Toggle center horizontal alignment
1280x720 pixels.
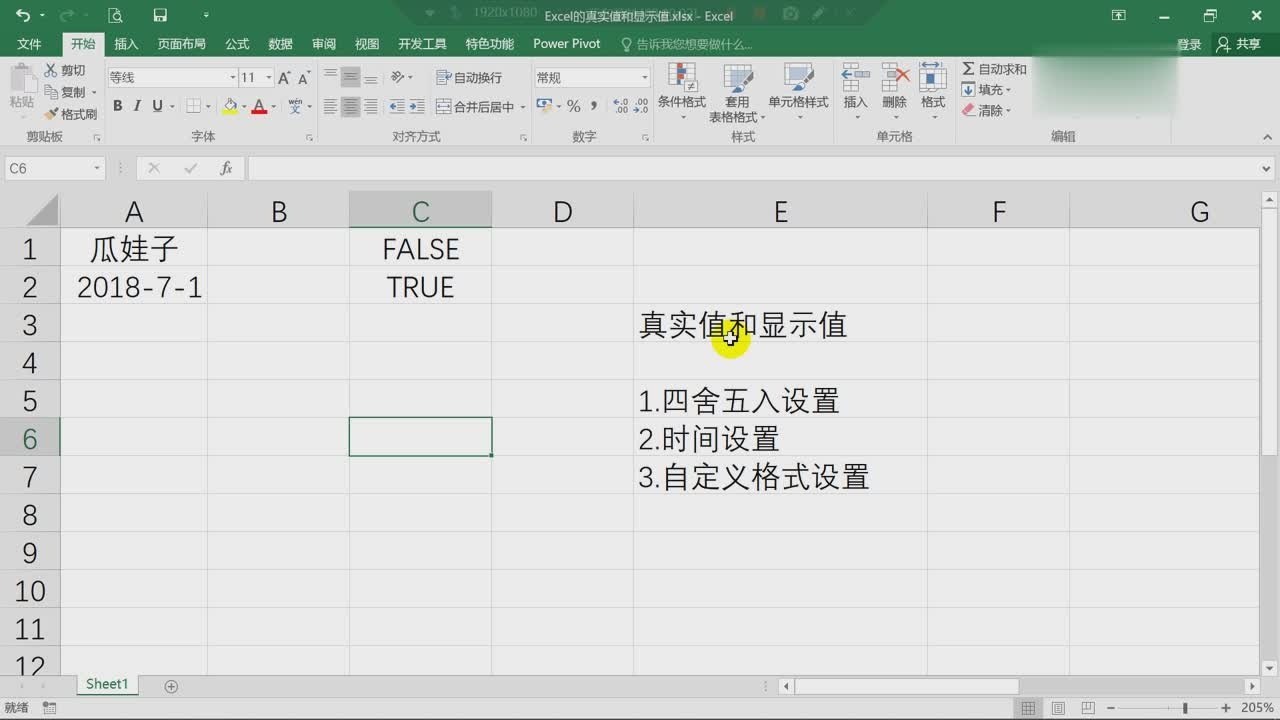coord(350,106)
